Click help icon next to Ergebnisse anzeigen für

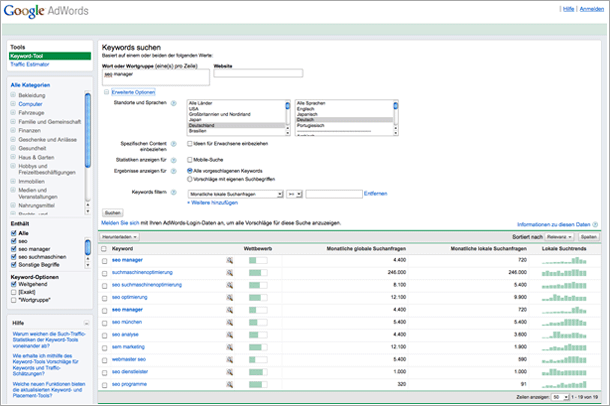(x=174, y=171)
